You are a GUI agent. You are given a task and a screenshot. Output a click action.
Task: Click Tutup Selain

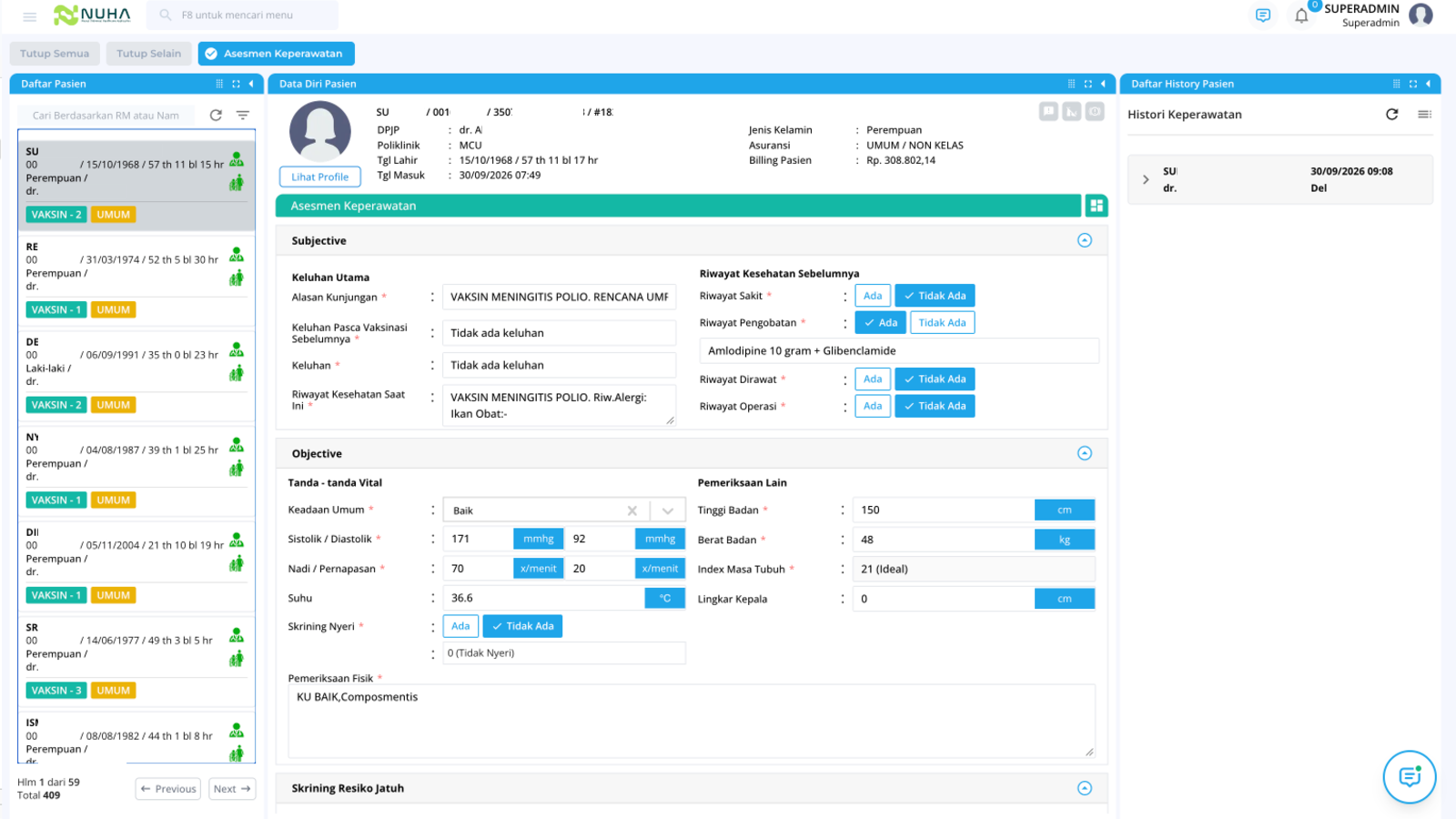pos(148,54)
